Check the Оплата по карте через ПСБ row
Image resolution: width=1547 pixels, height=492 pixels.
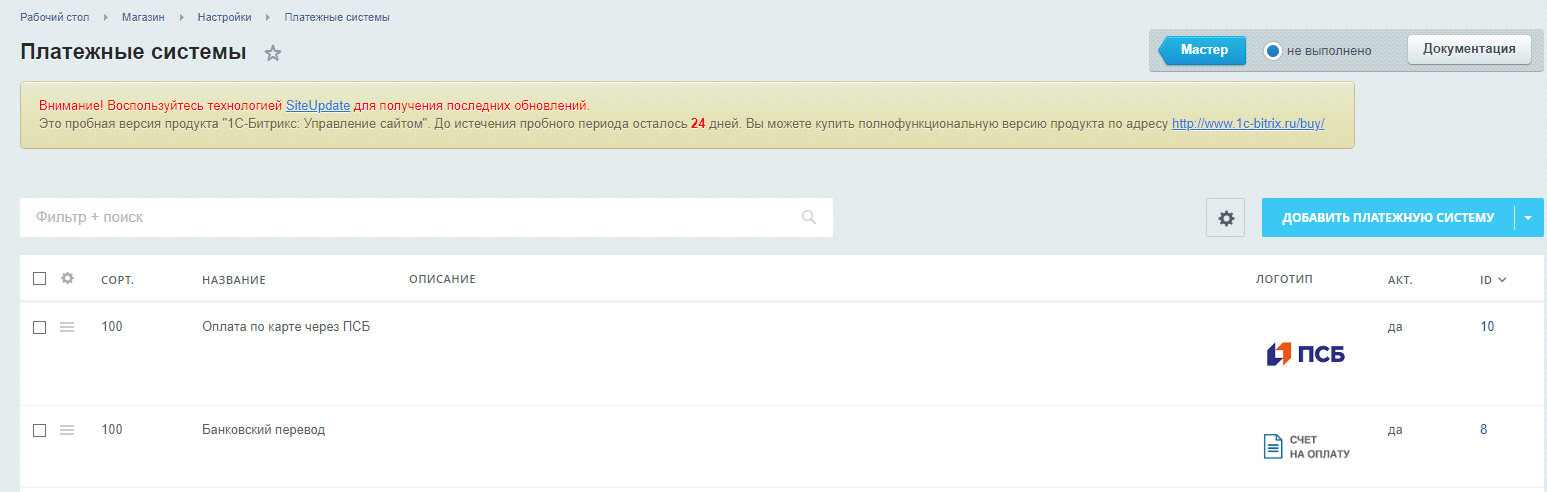[40, 327]
